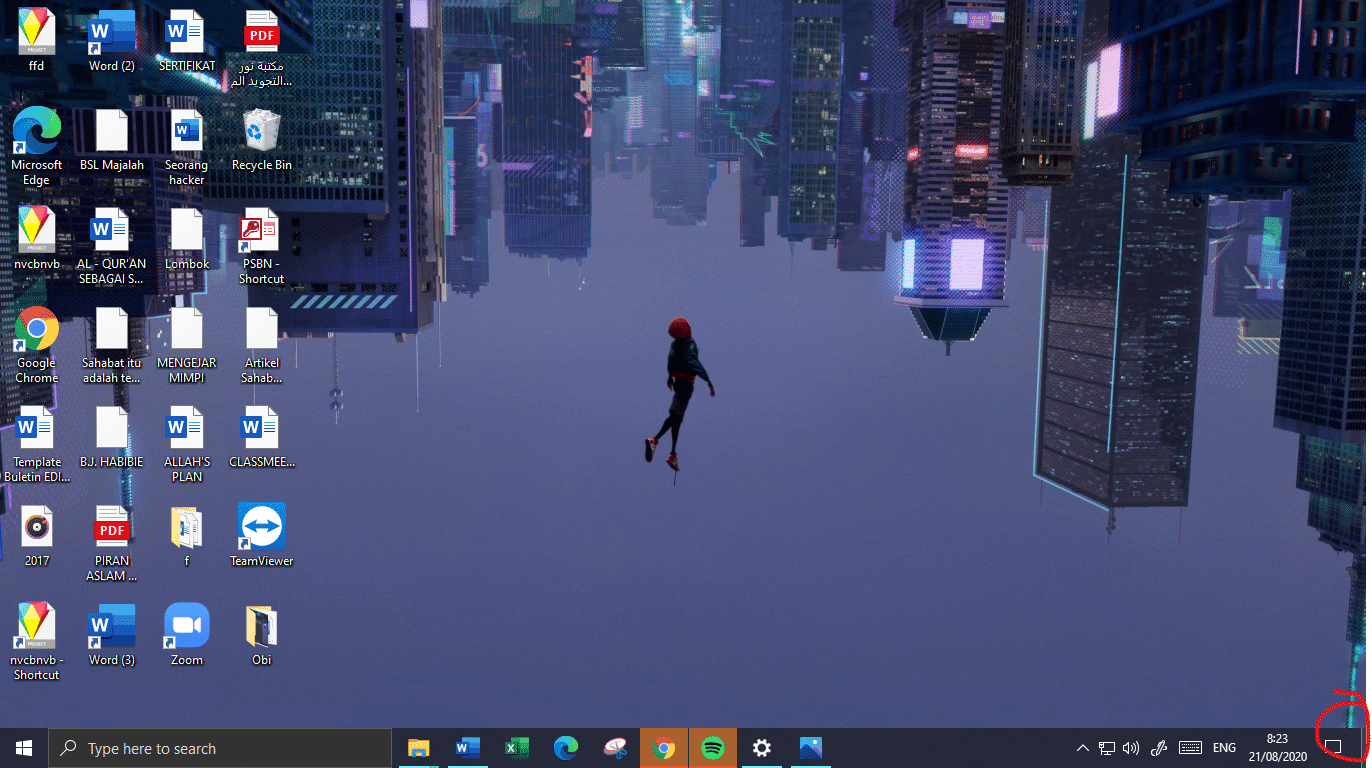
Task: Open the clock showing 8:23 21/08/2020
Action: (1276, 748)
